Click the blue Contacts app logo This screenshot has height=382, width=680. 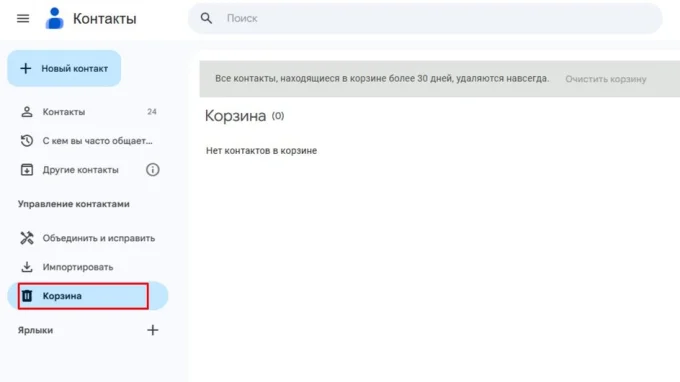(x=55, y=19)
